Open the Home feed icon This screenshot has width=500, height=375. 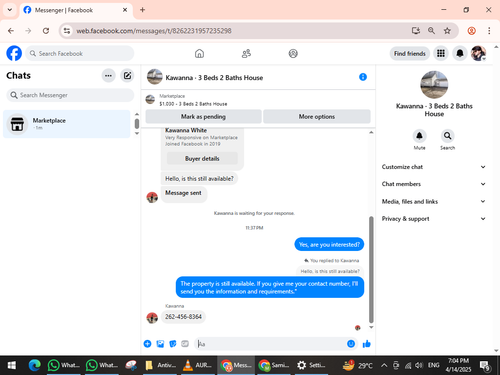pos(199,53)
